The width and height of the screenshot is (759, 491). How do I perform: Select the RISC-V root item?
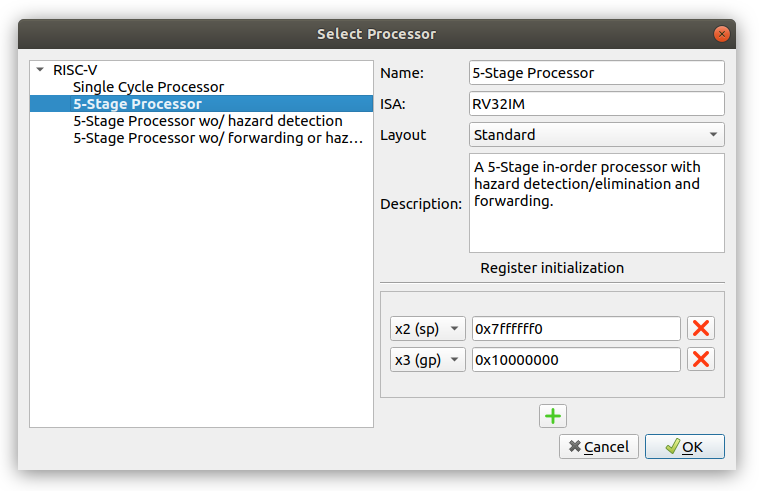coord(75,70)
